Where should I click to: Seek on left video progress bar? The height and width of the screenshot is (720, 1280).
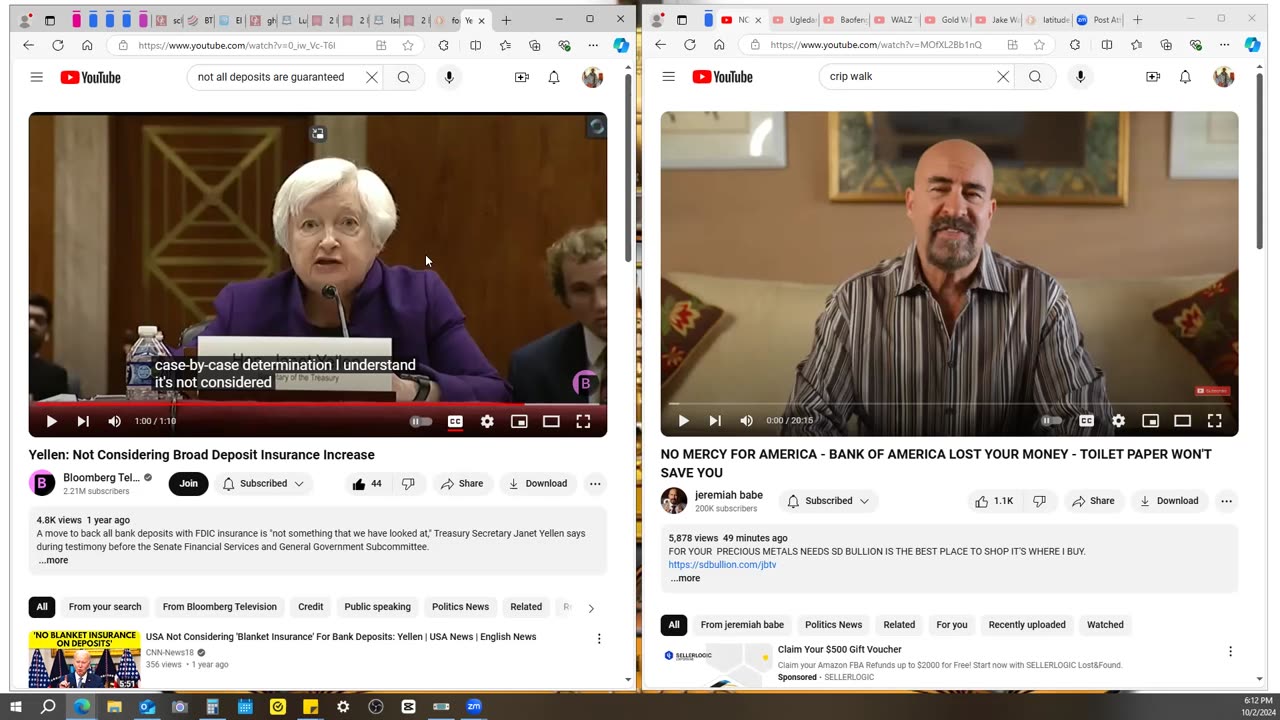[x=318, y=404]
